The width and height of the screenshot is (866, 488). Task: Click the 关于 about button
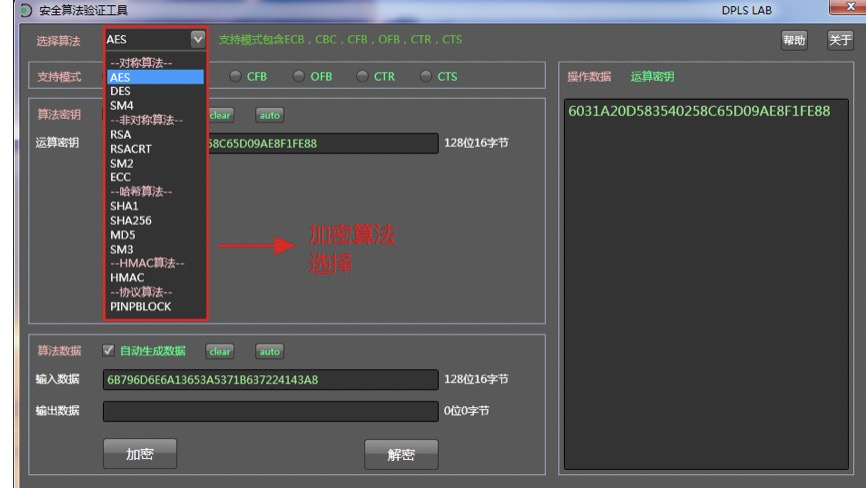(838, 40)
